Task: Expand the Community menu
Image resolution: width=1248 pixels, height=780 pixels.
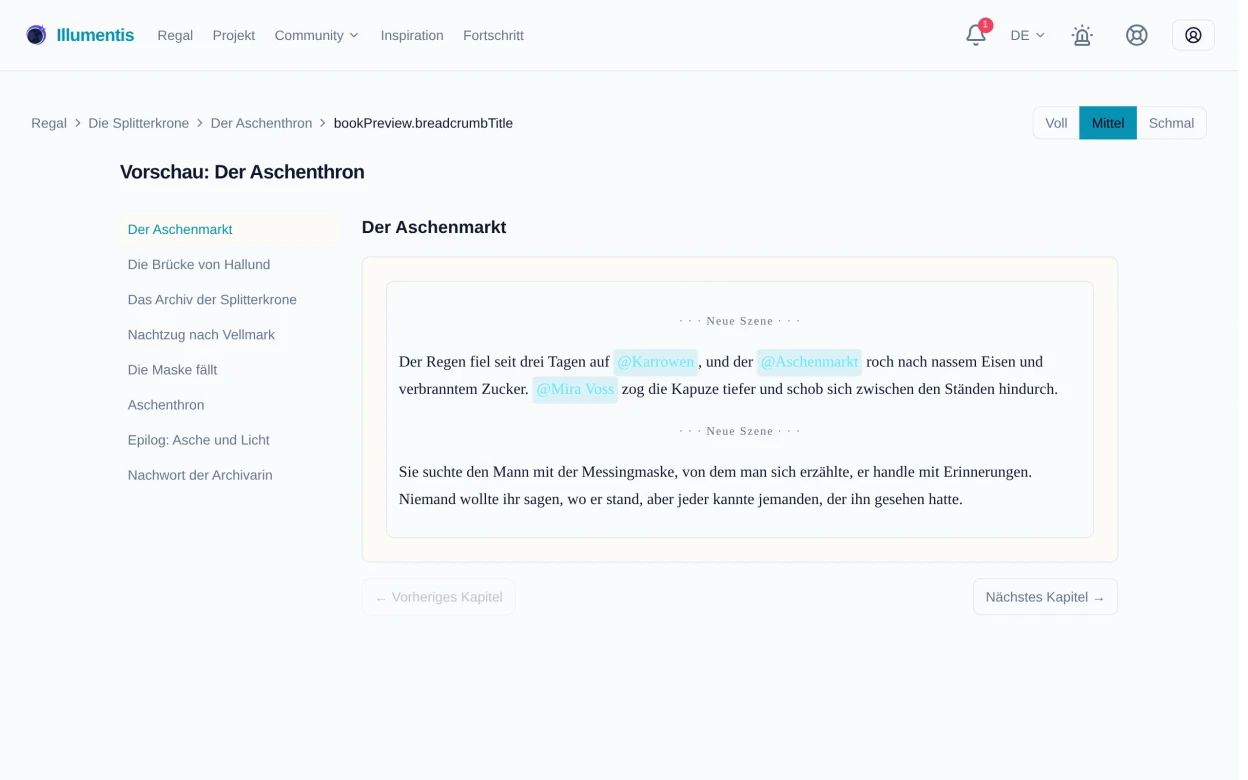Action: pos(316,35)
